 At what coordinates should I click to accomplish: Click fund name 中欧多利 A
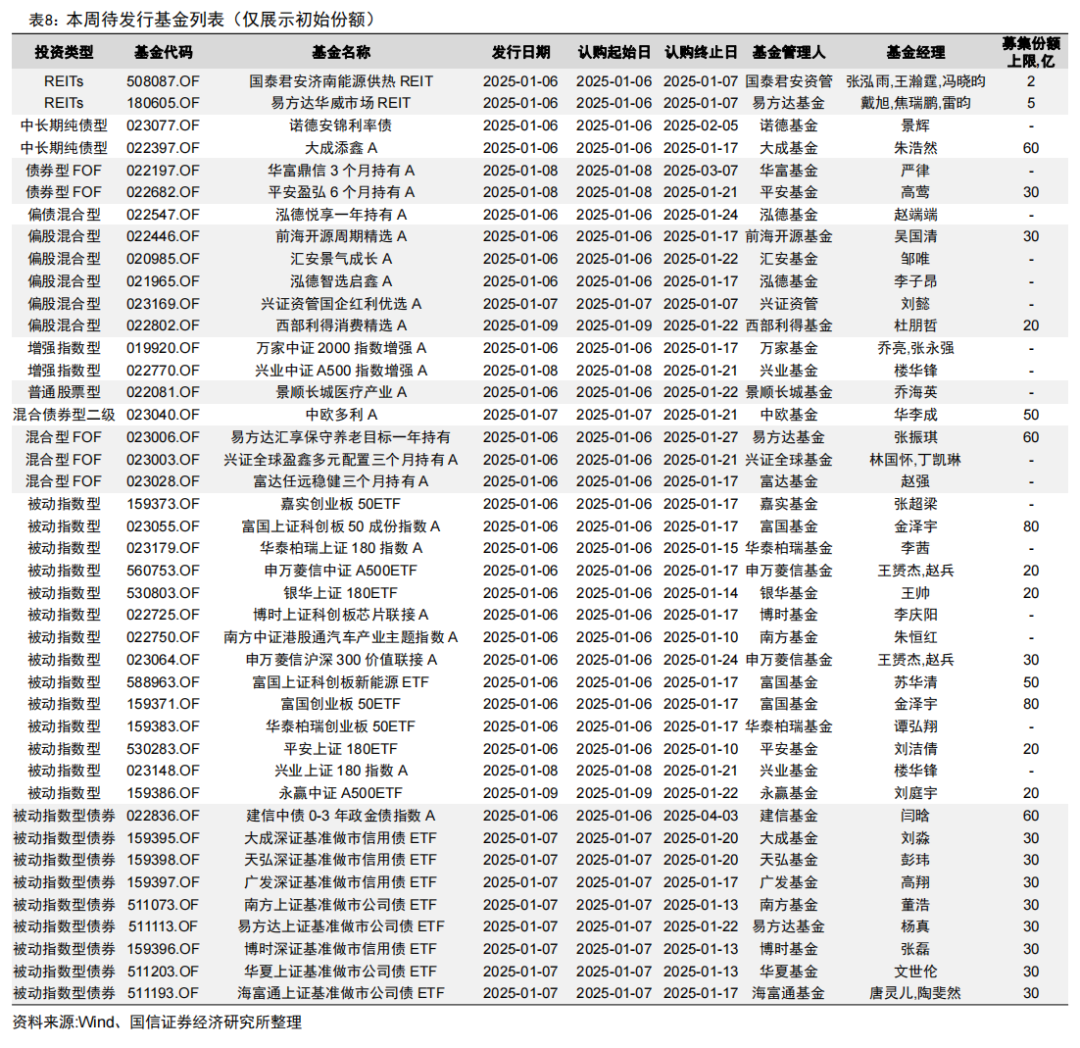341,415
